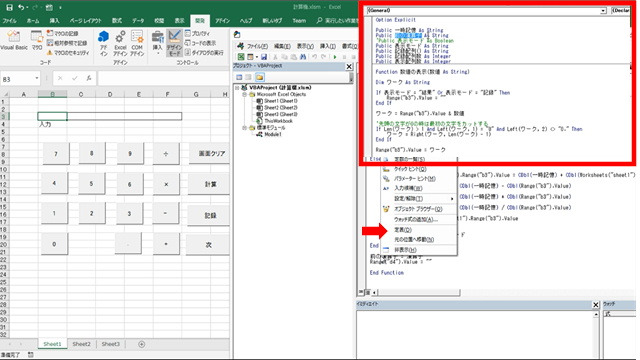Click the green Run macro play icon
640x360 pixels.
tap(335, 57)
